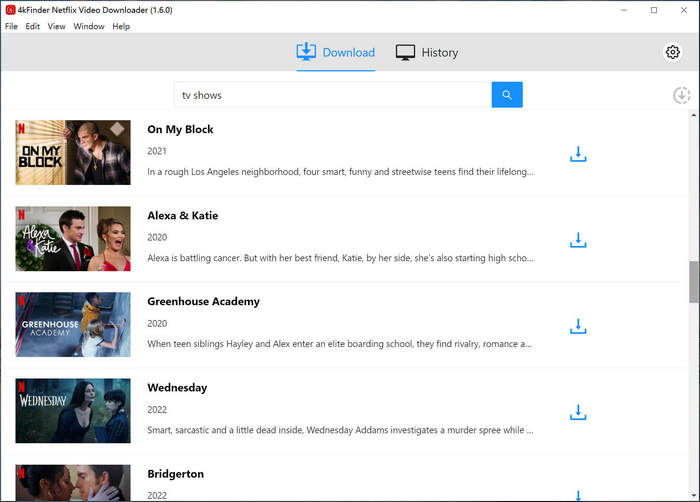Click the 'Wednesday' title text
Image resolution: width=700 pixels, height=502 pixels.
coord(177,388)
